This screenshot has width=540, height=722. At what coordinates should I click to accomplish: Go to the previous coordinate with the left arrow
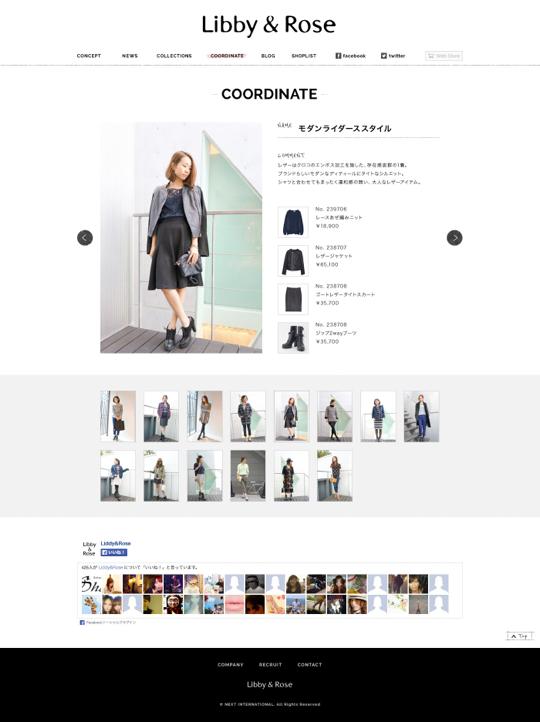[85, 238]
